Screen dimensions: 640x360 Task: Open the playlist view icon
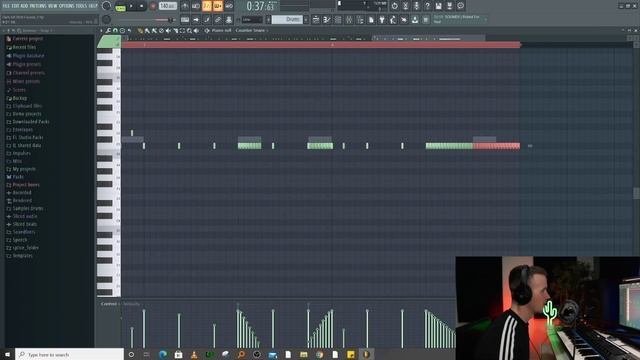tap(316, 20)
